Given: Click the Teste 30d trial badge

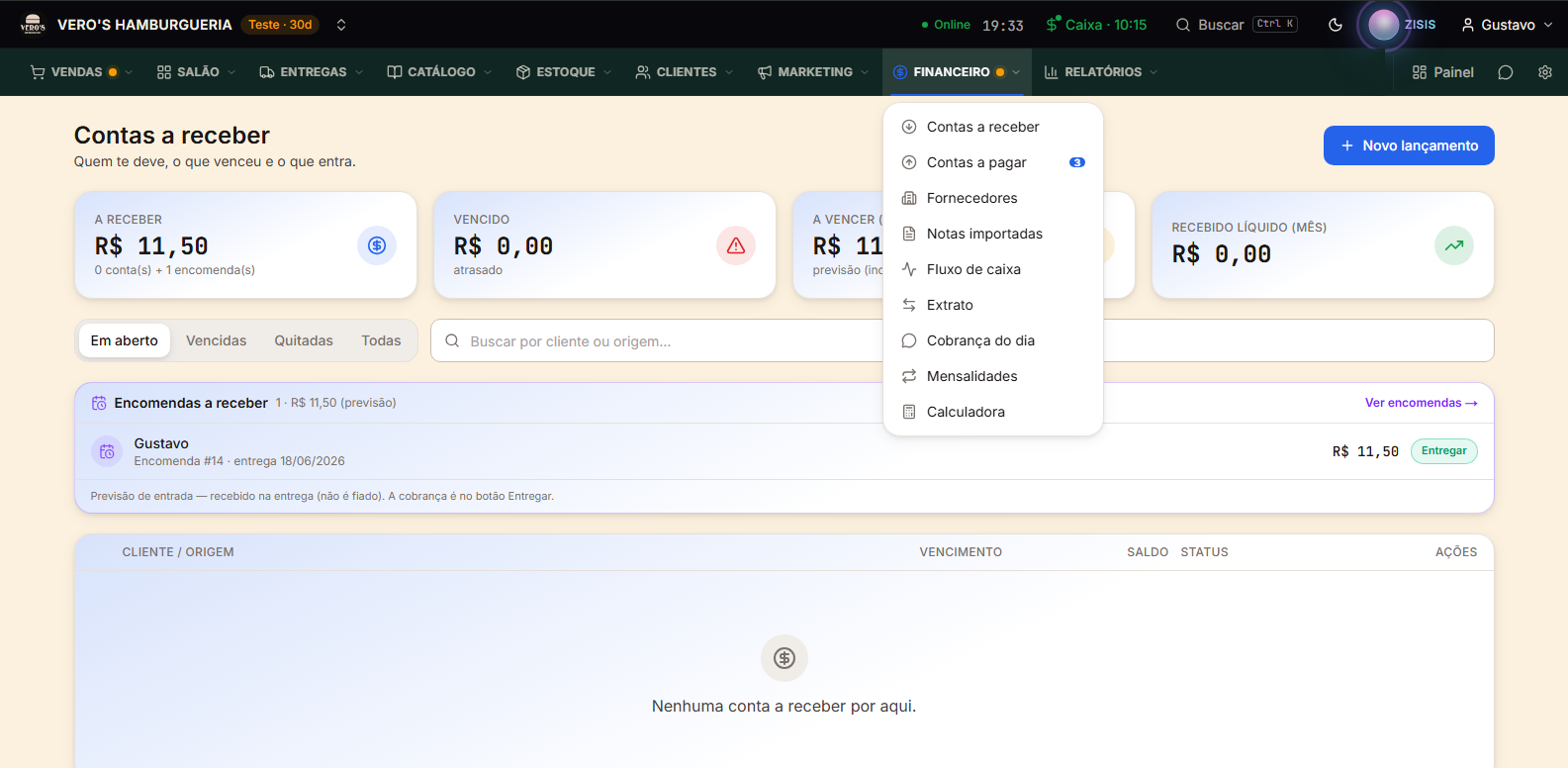Looking at the screenshot, I should coord(280,25).
